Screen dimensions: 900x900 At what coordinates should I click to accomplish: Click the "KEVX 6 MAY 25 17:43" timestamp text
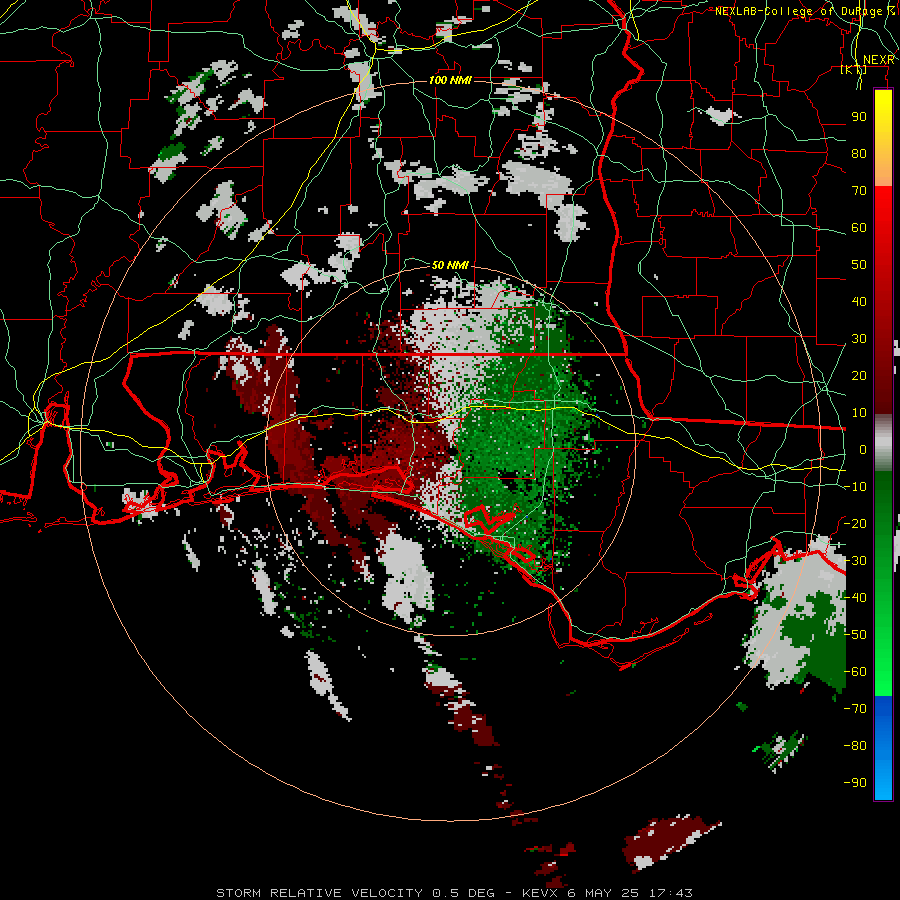[607, 893]
